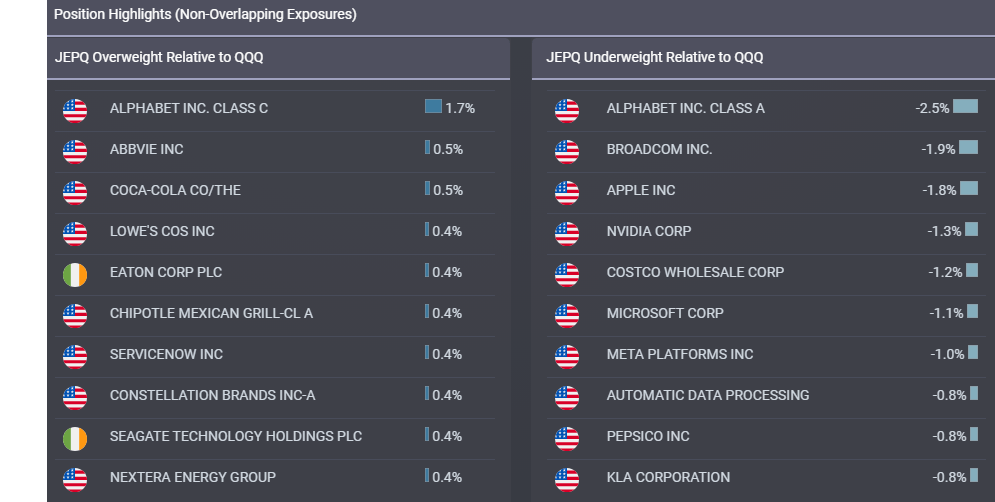Click the Position Highlights (Non-Overlapping Exposures) title
Screen dimensions: 995x502
tap(205, 14)
